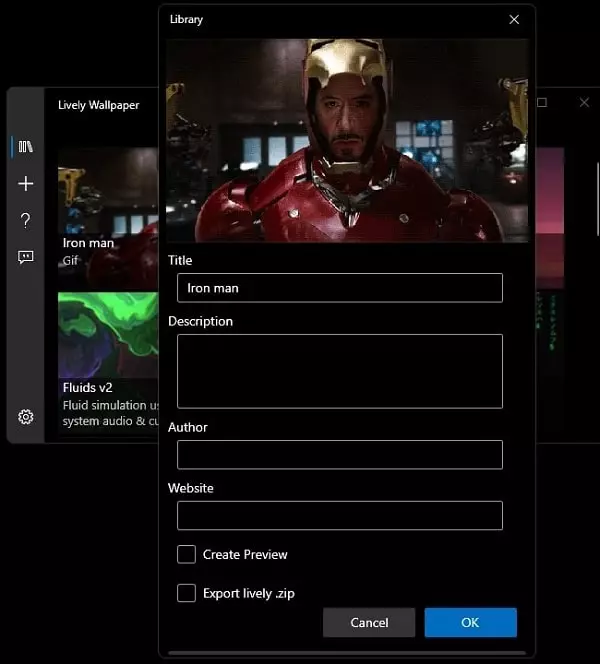Click the Author input field
Image resolution: width=600 pixels, height=664 pixels.
coord(340,455)
